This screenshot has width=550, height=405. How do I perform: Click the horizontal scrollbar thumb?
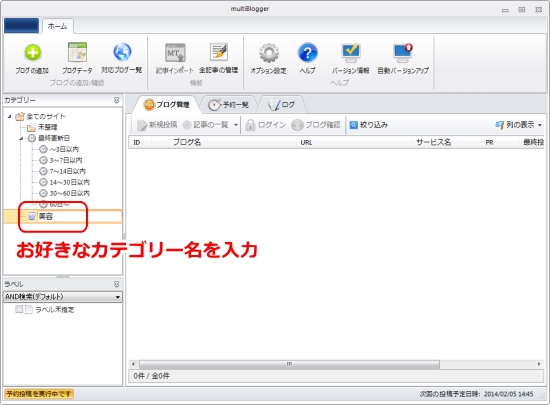click(289, 364)
